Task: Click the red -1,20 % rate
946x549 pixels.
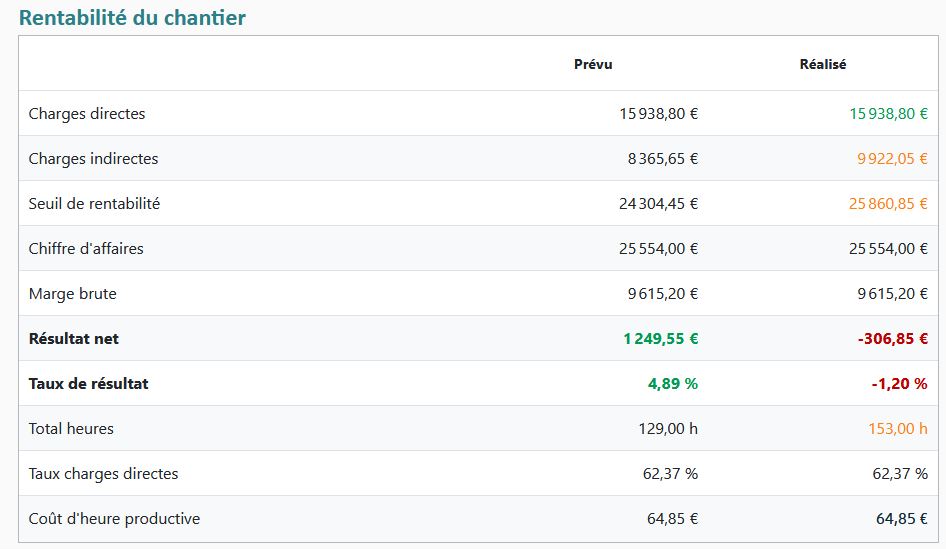Action: [x=899, y=384]
